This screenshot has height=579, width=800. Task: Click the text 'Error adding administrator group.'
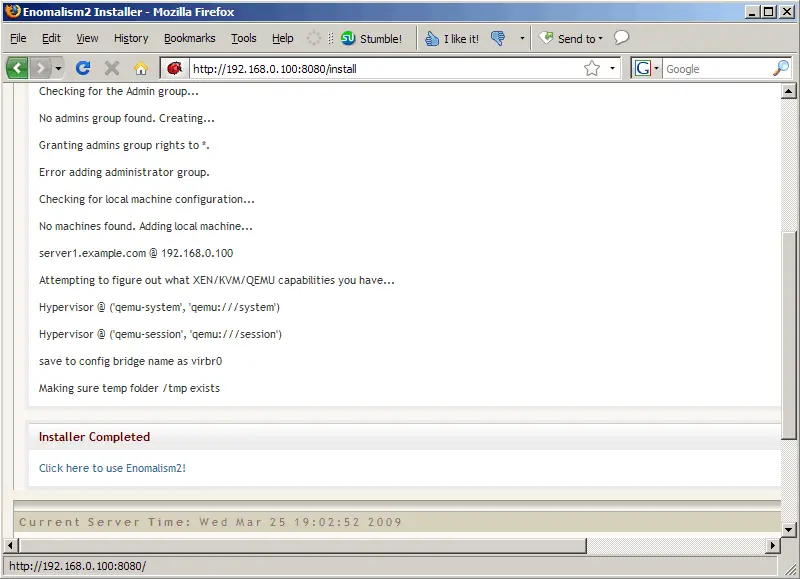[x=124, y=172]
